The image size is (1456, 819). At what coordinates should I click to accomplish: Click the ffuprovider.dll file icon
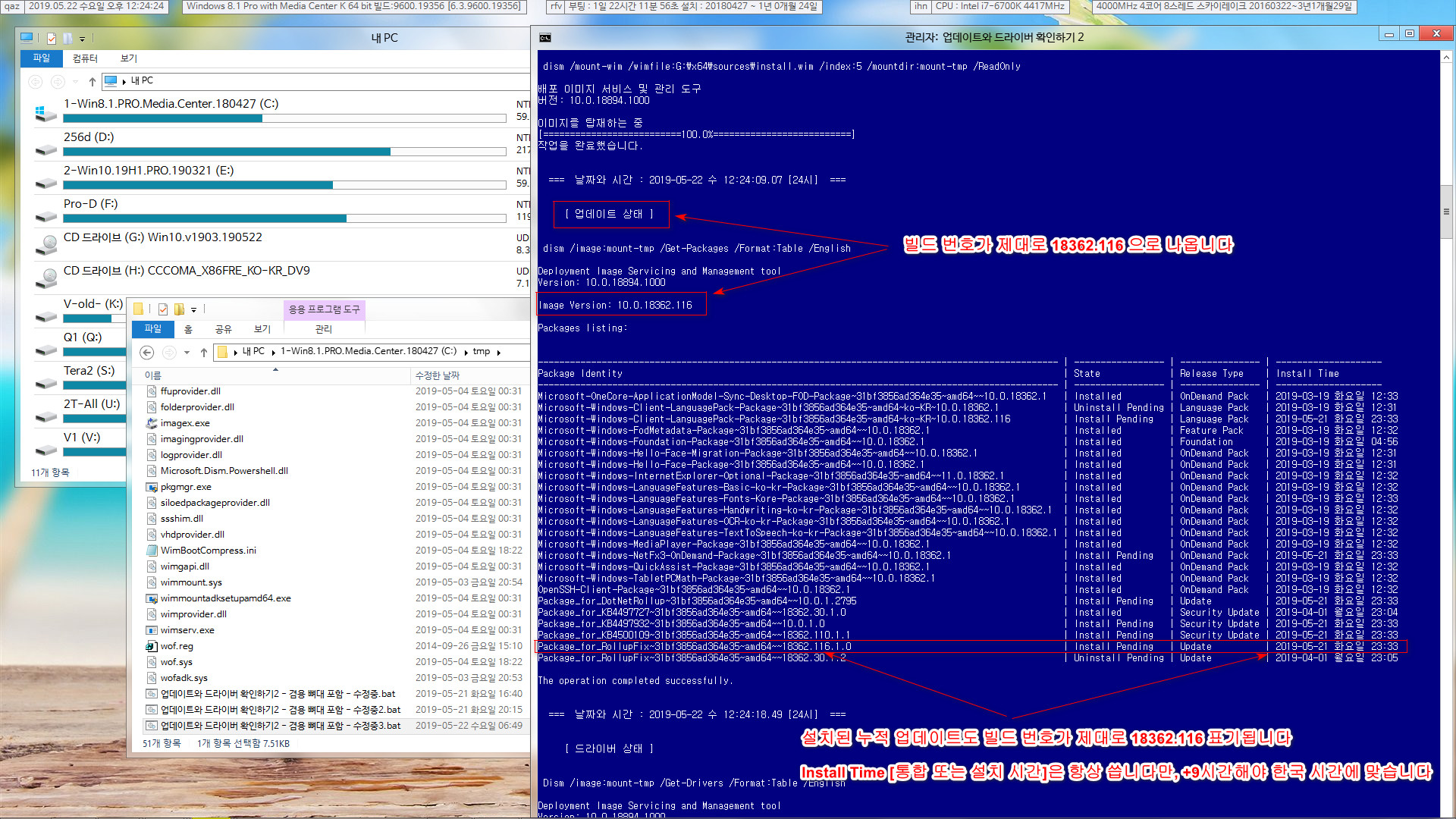(x=152, y=391)
